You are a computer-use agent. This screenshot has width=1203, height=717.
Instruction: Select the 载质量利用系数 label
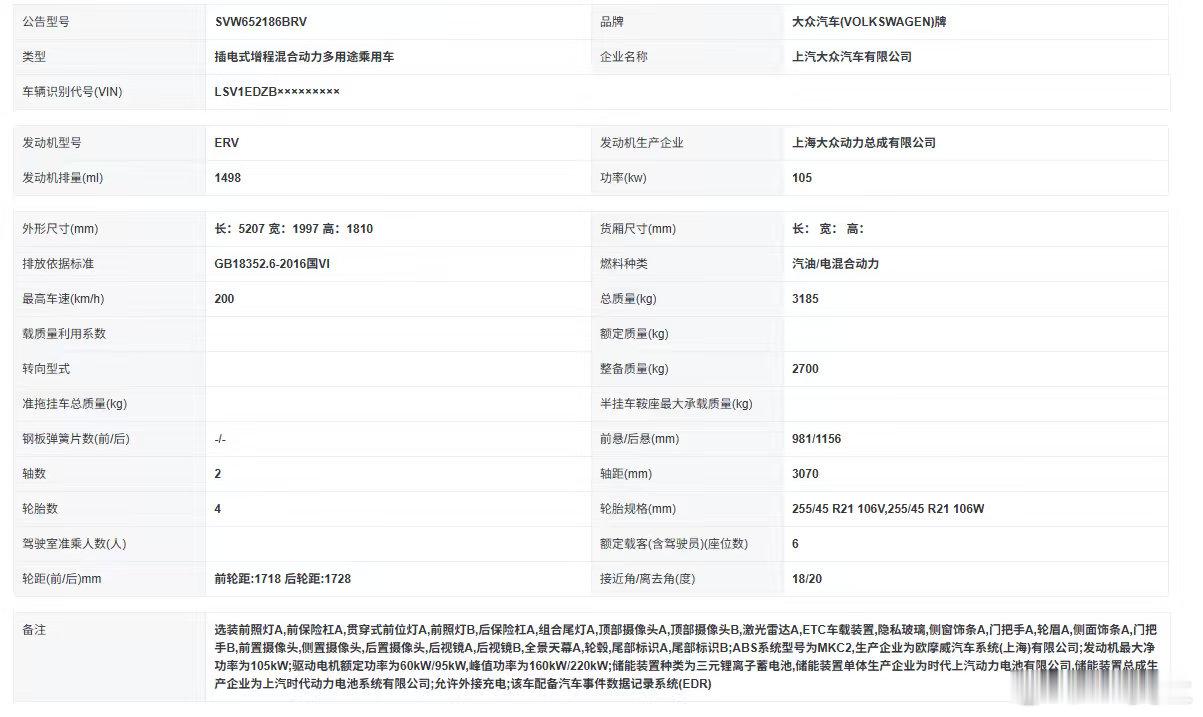click(x=64, y=334)
